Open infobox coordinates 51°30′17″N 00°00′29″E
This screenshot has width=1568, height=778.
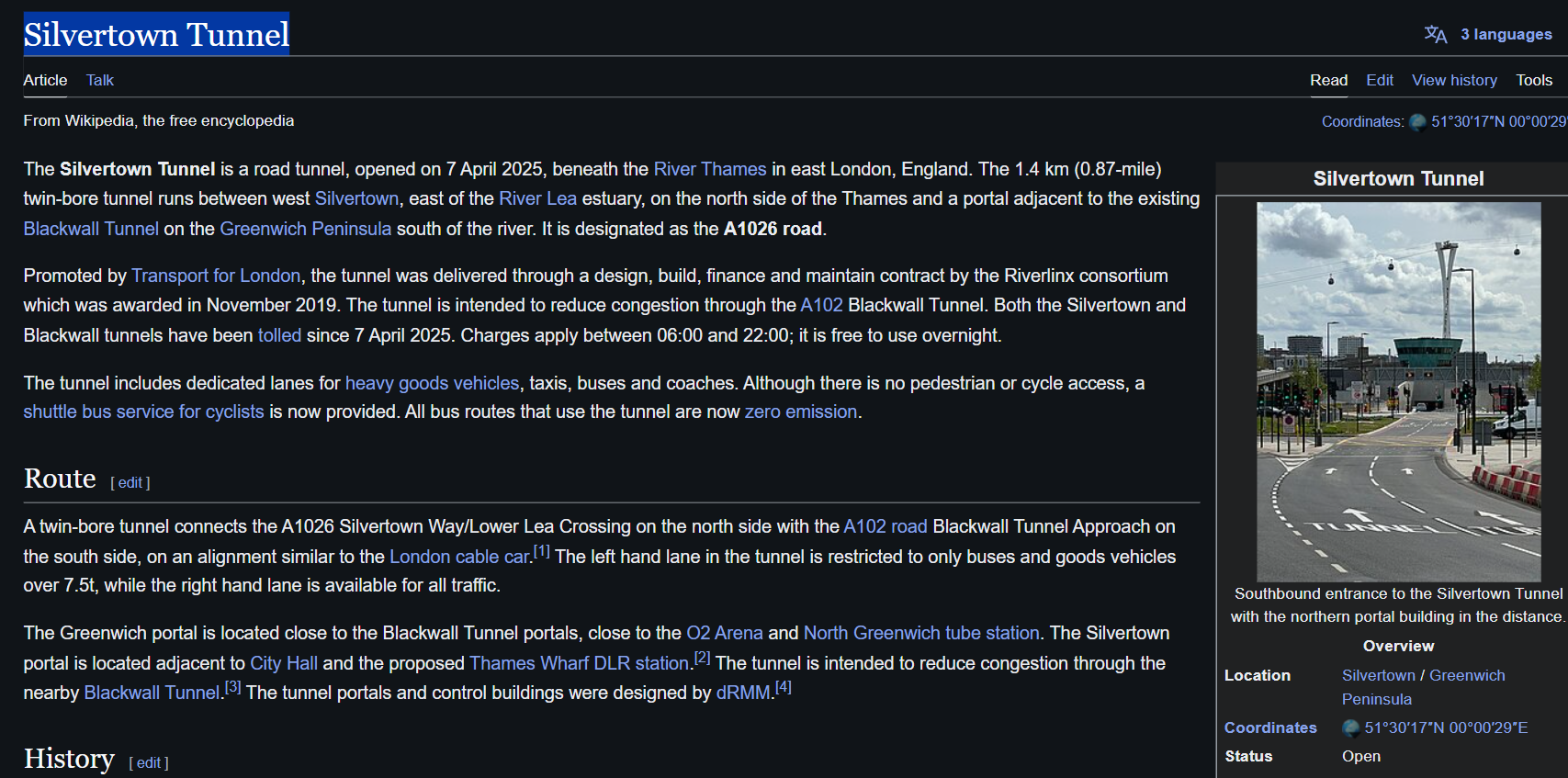(x=1446, y=727)
